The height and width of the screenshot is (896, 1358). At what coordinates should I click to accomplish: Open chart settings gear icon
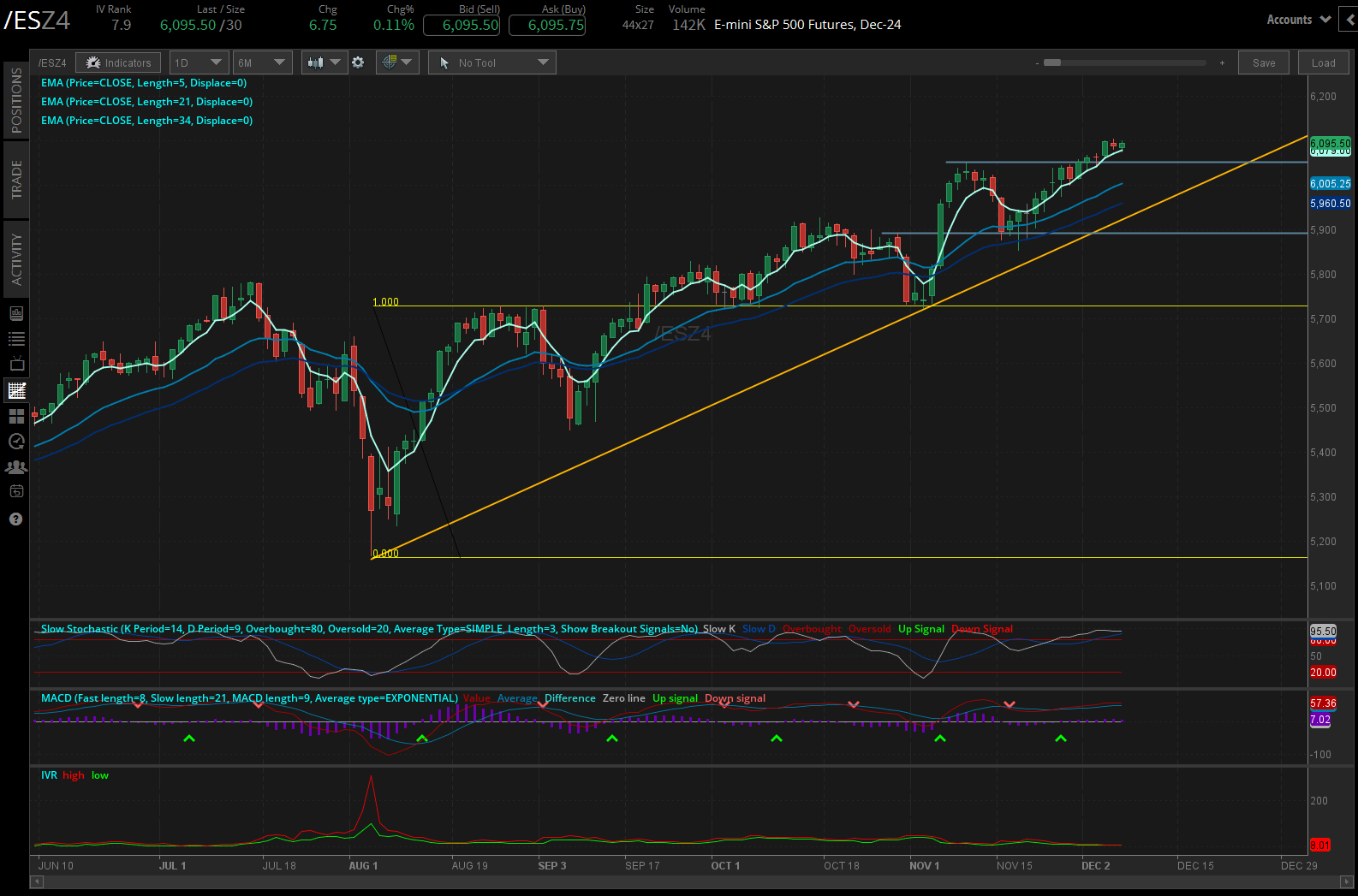(x=358, y=62)
